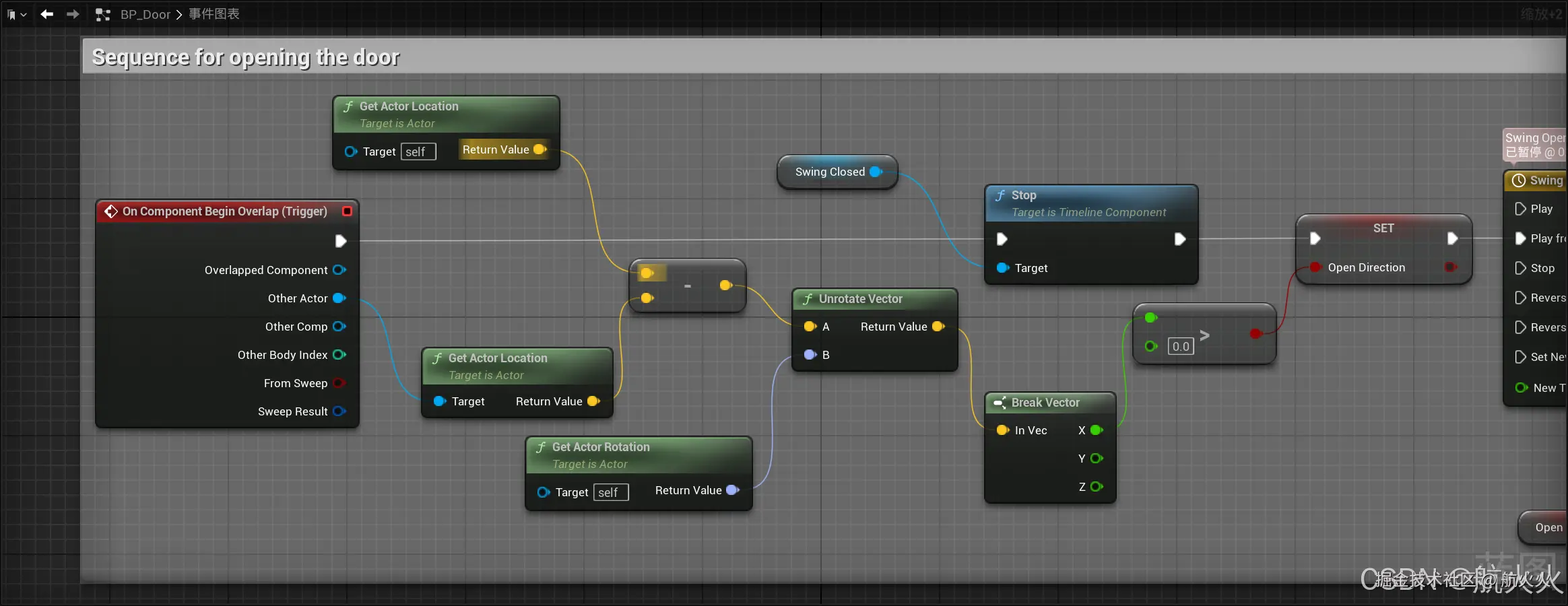Click the Other Actor output pin
1568x606 pixels.
(339, 298)
